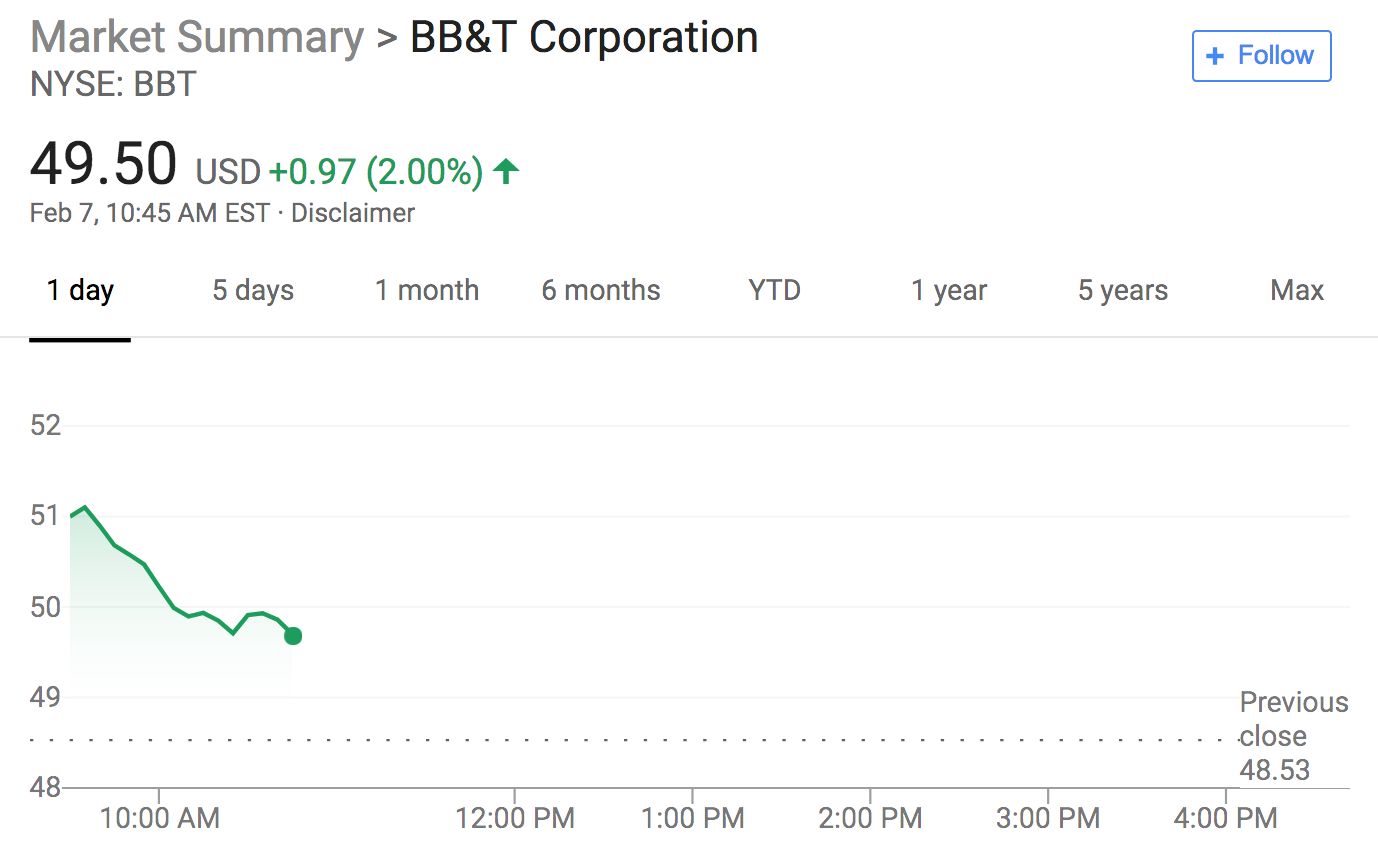Select the Max range tab
1378x858 pixels.
(1297, 291)
